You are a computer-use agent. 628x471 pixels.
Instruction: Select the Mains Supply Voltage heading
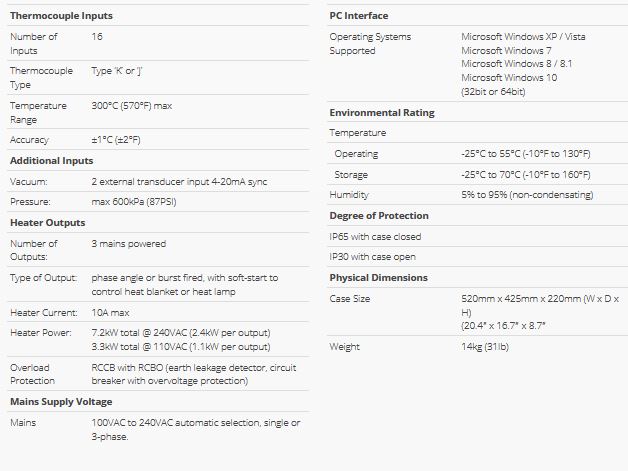tap(61, 401)
